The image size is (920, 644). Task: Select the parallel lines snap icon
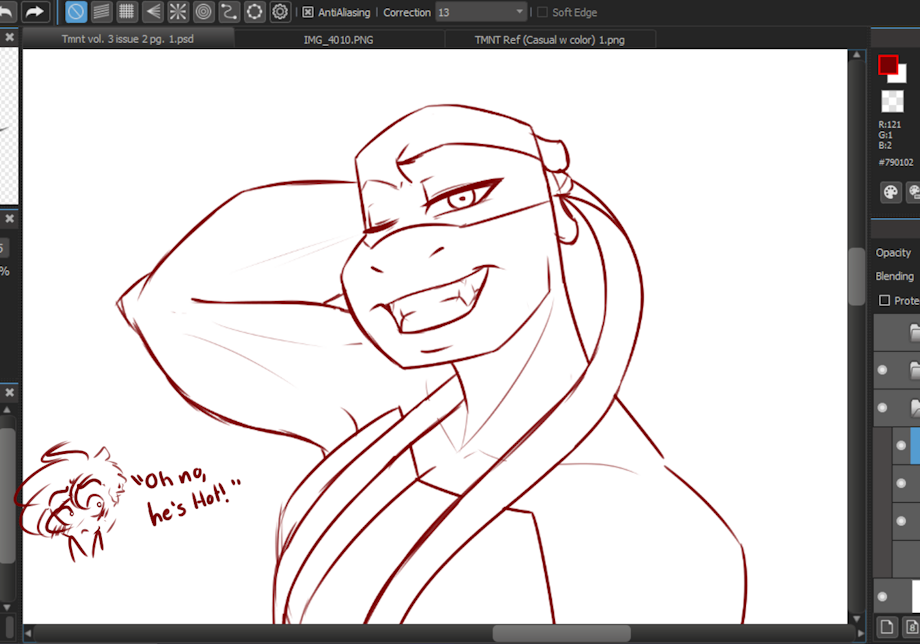click(x=102, y=12)
